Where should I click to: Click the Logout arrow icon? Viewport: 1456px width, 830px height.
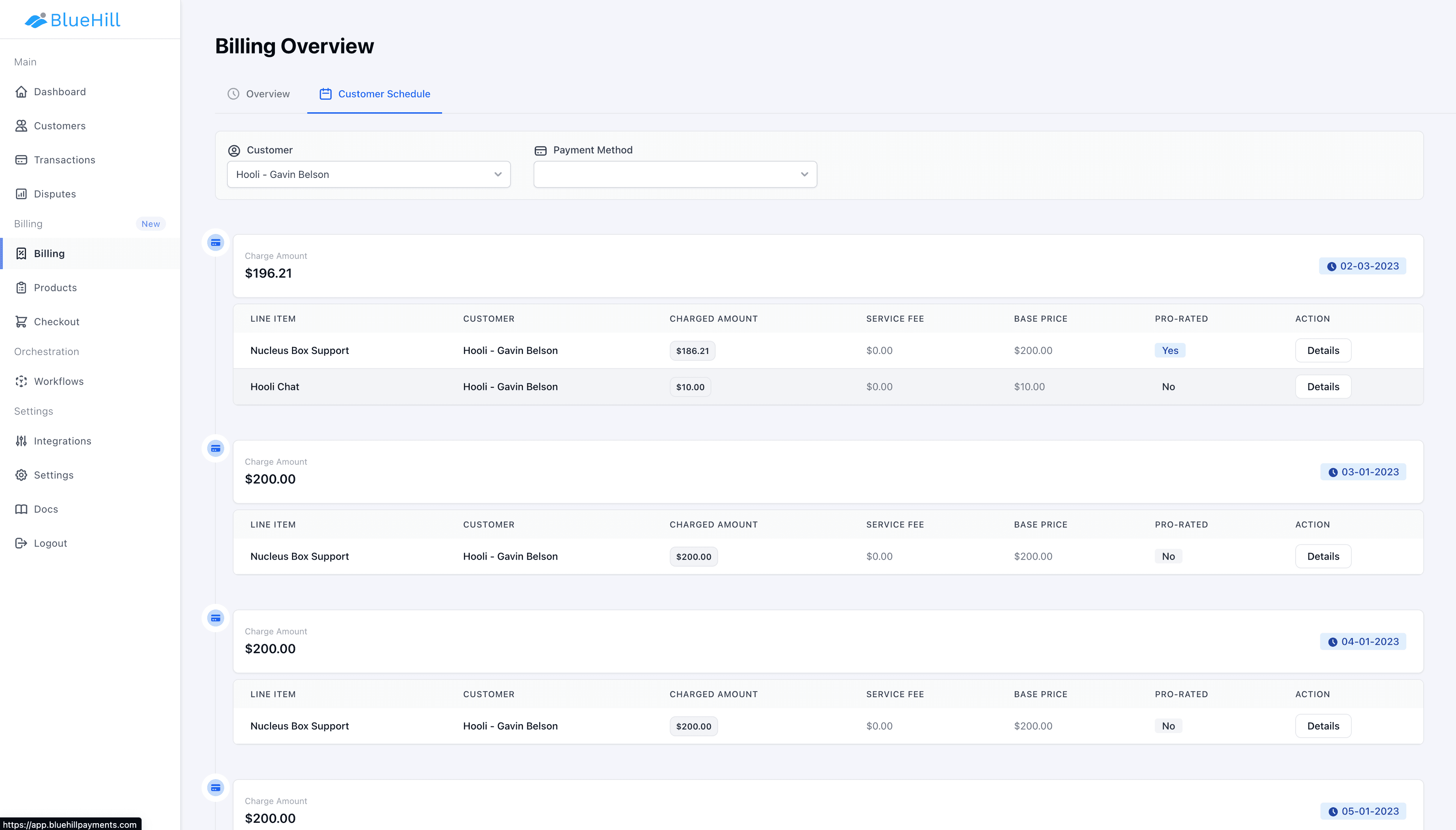point(21,543)
